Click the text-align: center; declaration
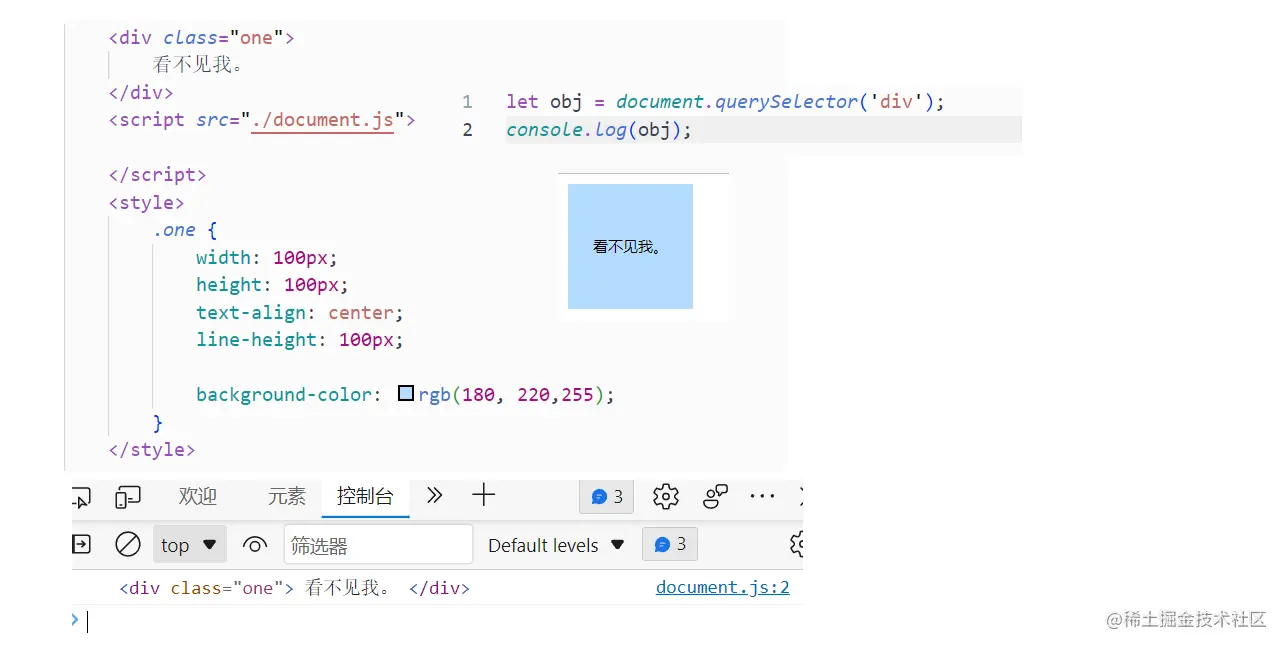1286x649 pixels. 300,312
